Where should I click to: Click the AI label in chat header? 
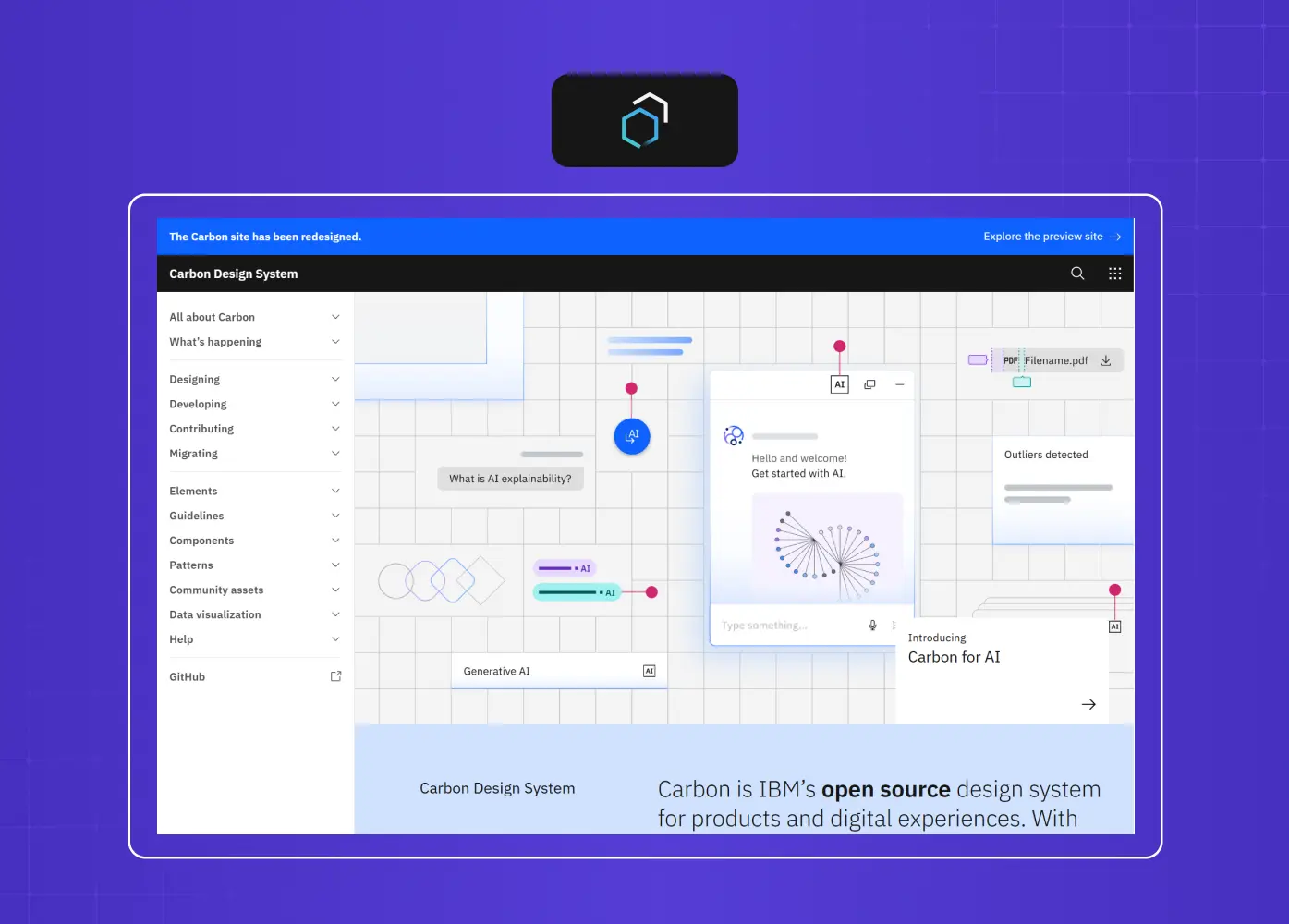839,384
